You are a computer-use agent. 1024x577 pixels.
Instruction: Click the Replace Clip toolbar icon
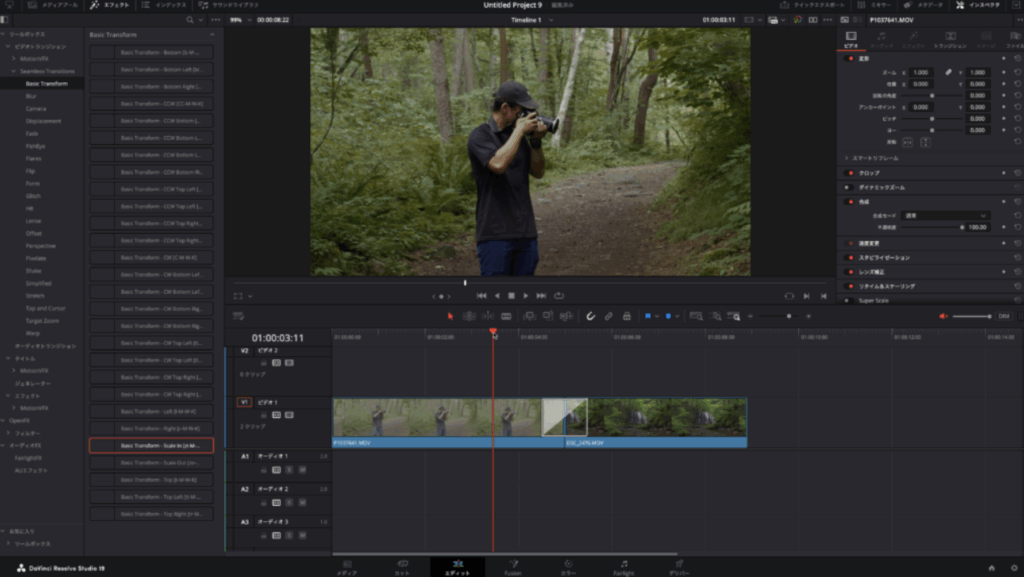pyautogui.click(x=566, y=317)
